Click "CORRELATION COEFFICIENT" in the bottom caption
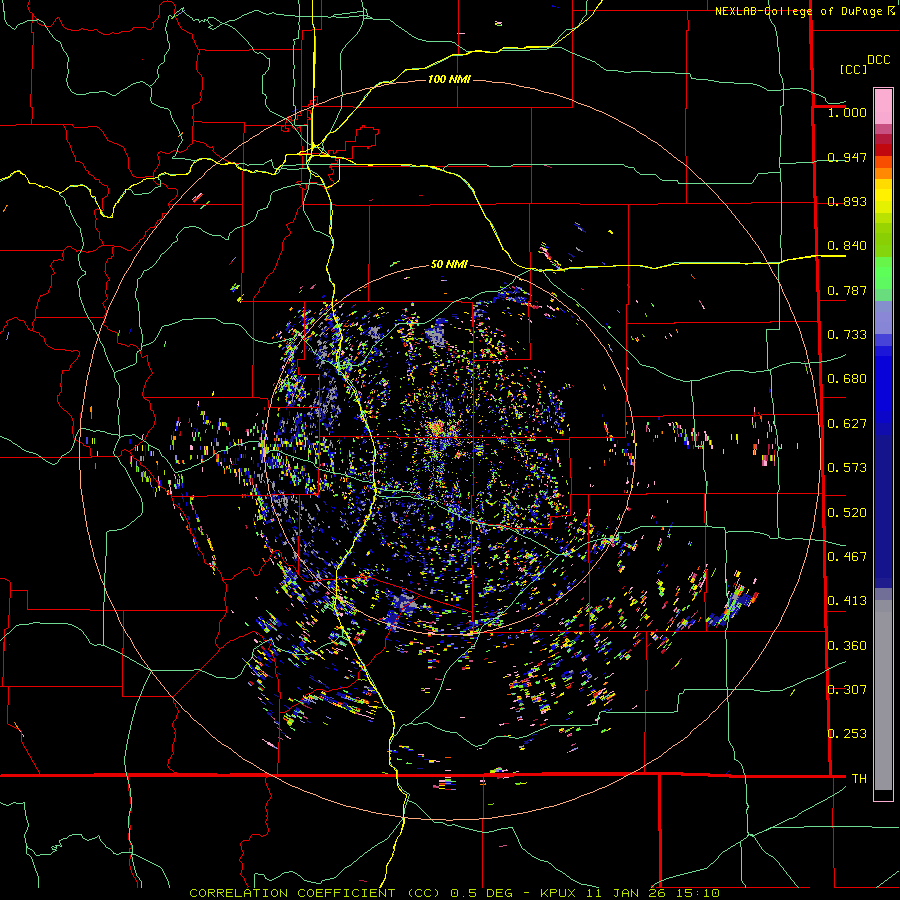The width and height of the screenshot is (900, 900). coord(293,893)
